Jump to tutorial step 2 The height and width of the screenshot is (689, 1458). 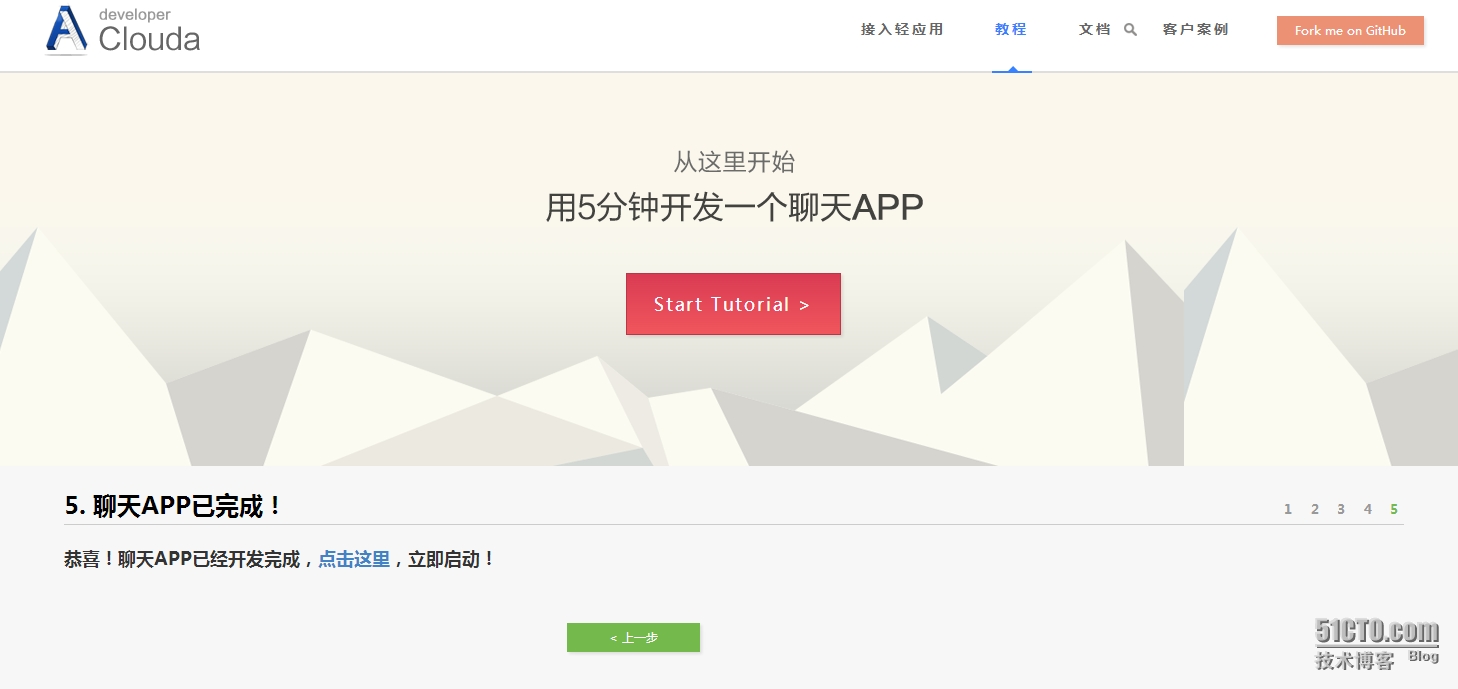(x=1315, y=509)
